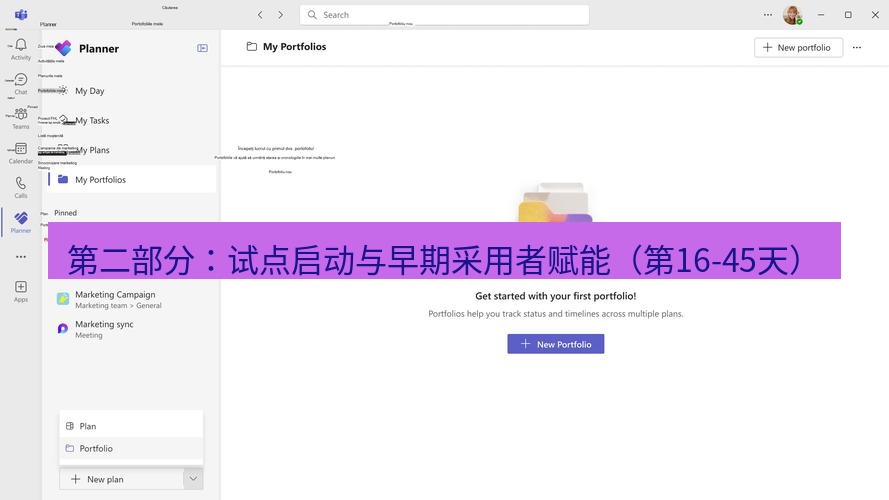889x500 pixels.
Task: Collapse the Planner navigation pane
Action: coord(202,48)
